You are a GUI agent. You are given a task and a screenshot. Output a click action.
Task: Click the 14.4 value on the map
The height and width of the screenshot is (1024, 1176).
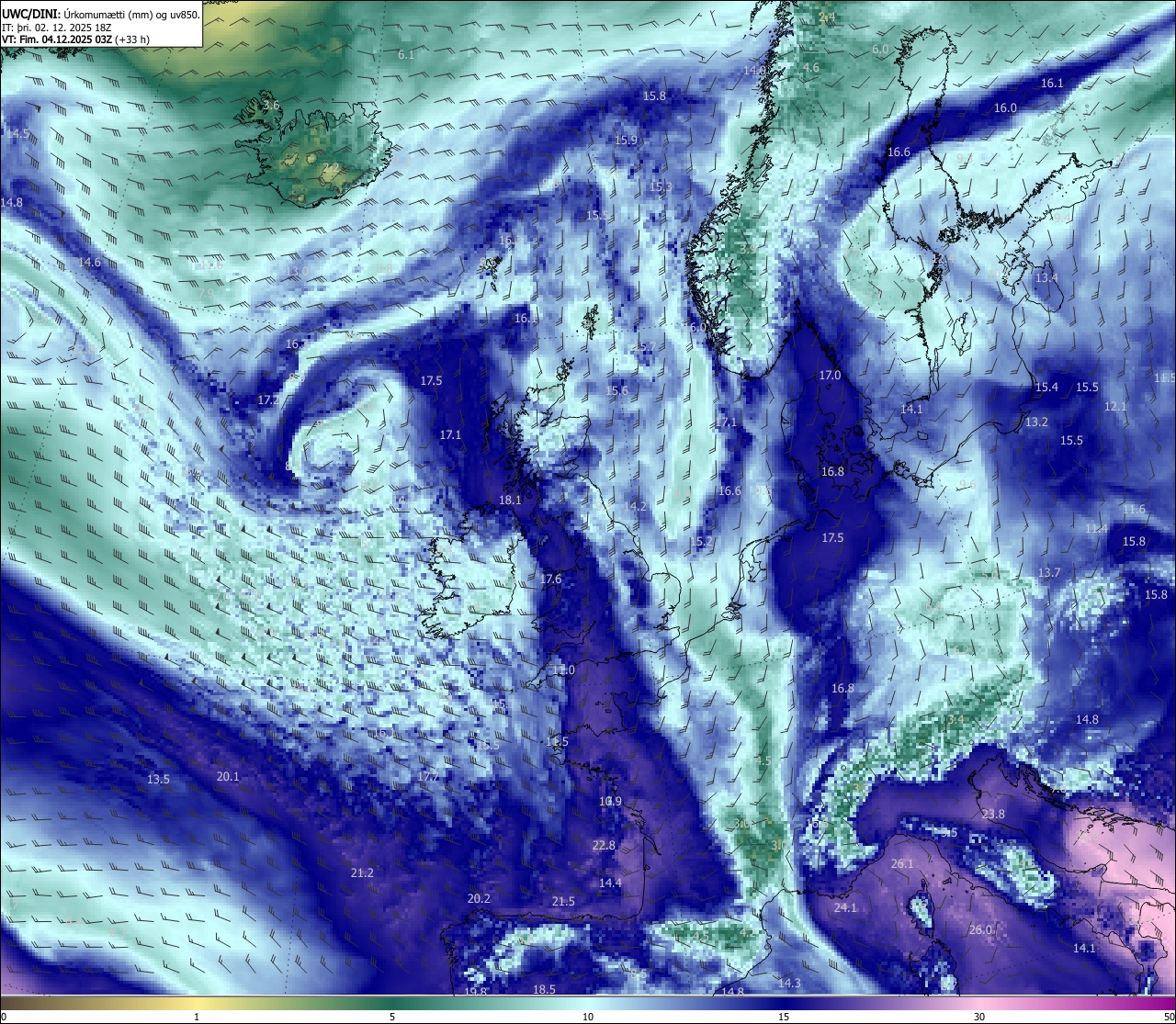tap(610, 883)
